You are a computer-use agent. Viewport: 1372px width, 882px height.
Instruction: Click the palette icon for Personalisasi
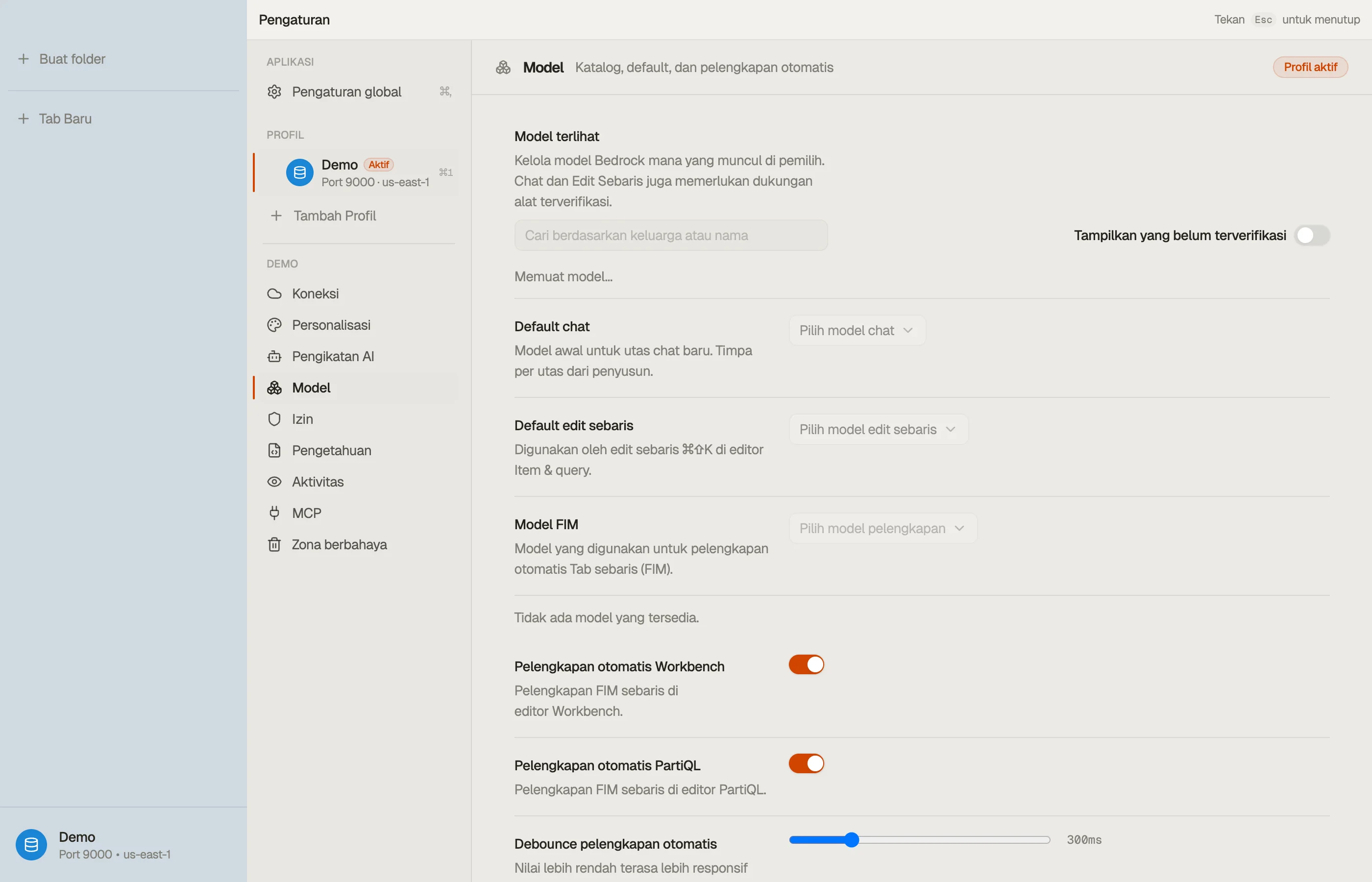tap(274, 325)
